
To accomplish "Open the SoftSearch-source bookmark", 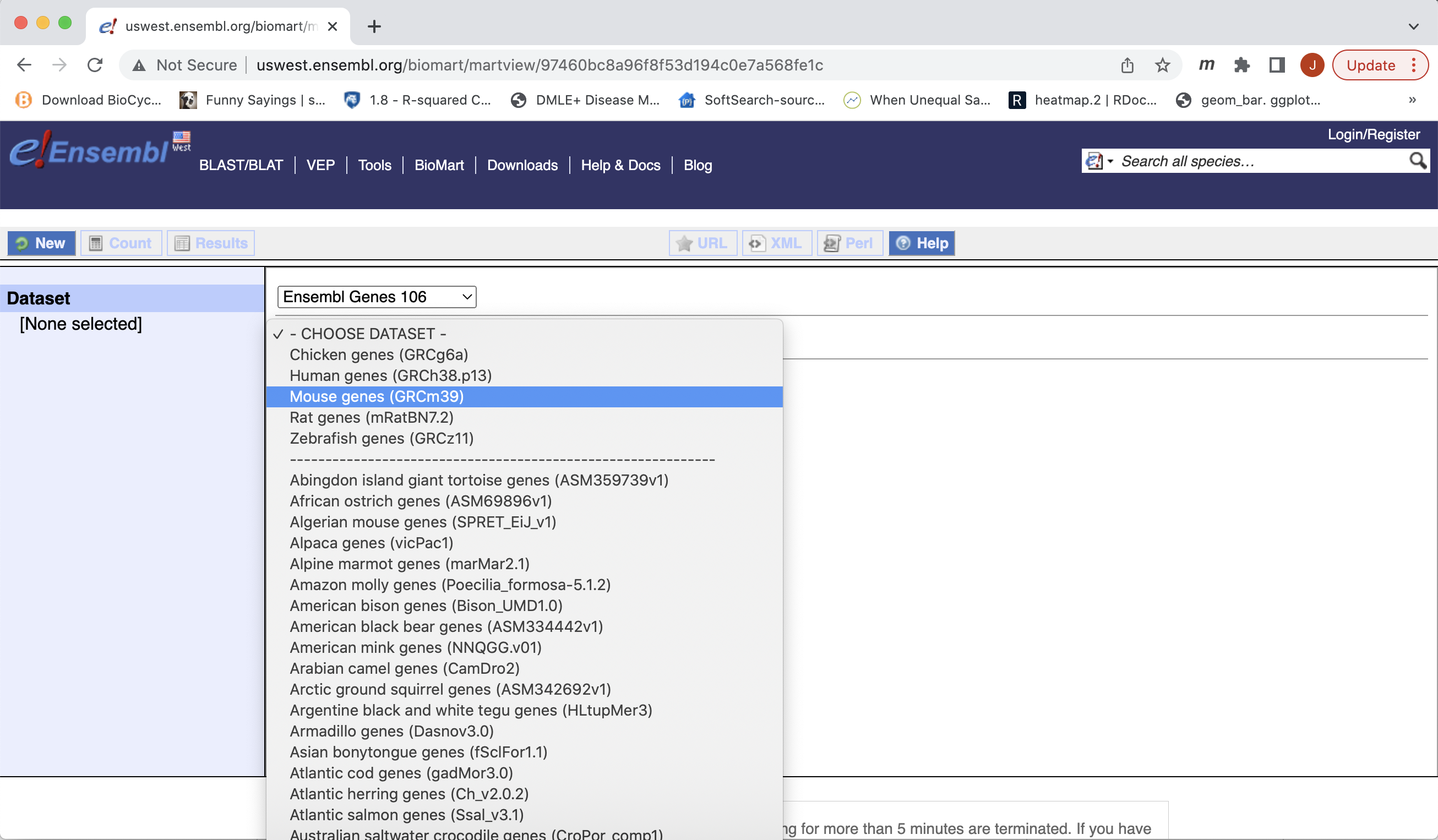I will pos(751,100).
